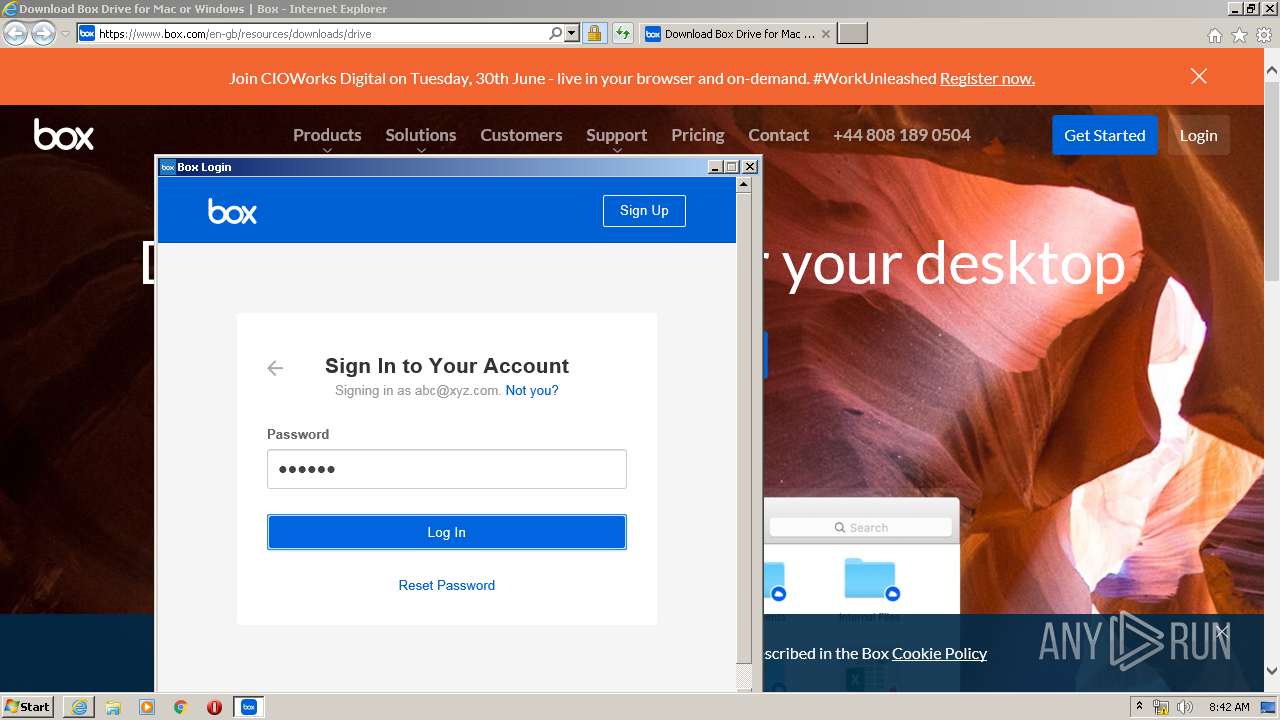Expand the Support menu

pyautogui.click(x=616, y=135)
